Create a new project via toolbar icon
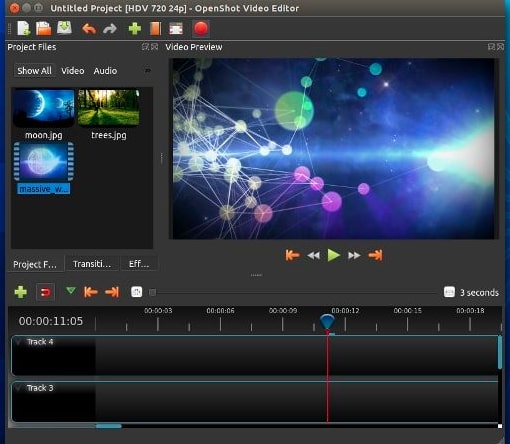Image resolution: width=510 pixels, height=444 pixels. tap(24, 29)
